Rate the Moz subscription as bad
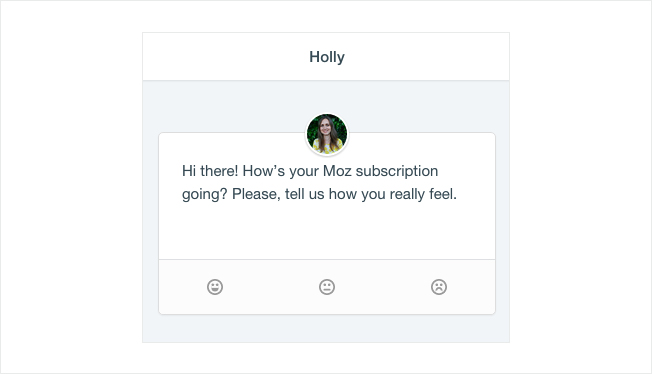 [439, 287]
